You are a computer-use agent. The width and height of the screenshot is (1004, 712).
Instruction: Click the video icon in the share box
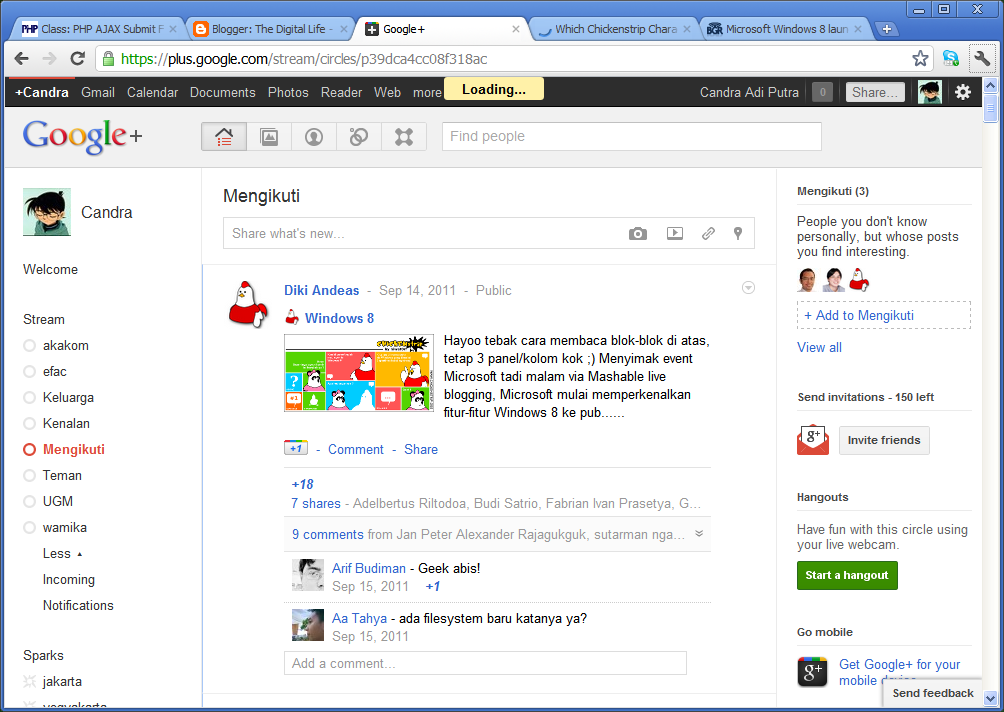click(673, 233)
